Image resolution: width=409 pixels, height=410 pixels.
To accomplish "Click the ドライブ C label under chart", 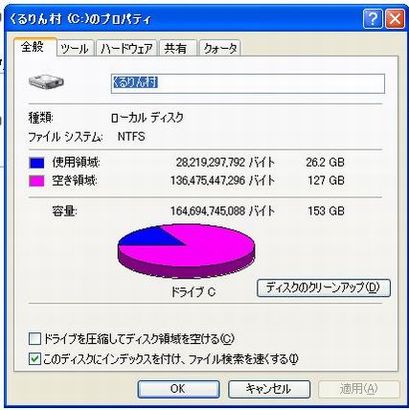I will pyautogui.click(x=193, y=293).
